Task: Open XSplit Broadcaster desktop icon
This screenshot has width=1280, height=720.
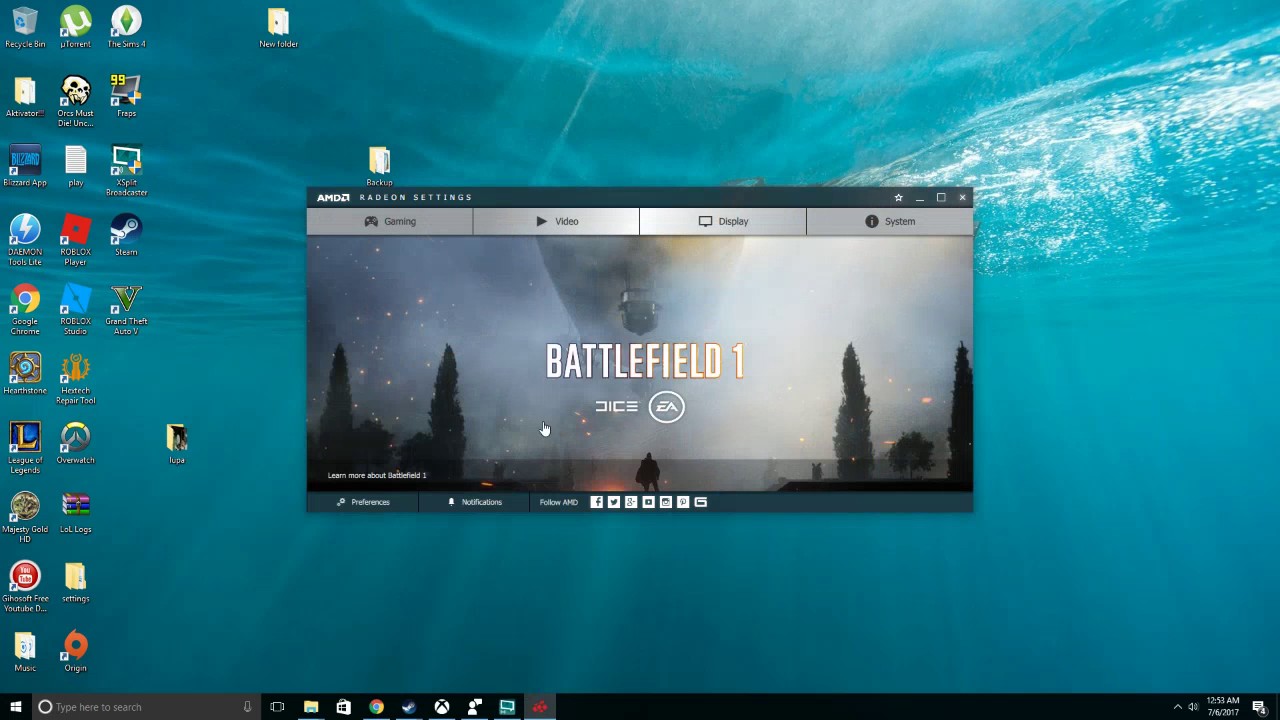Action: tap(126, 171)
